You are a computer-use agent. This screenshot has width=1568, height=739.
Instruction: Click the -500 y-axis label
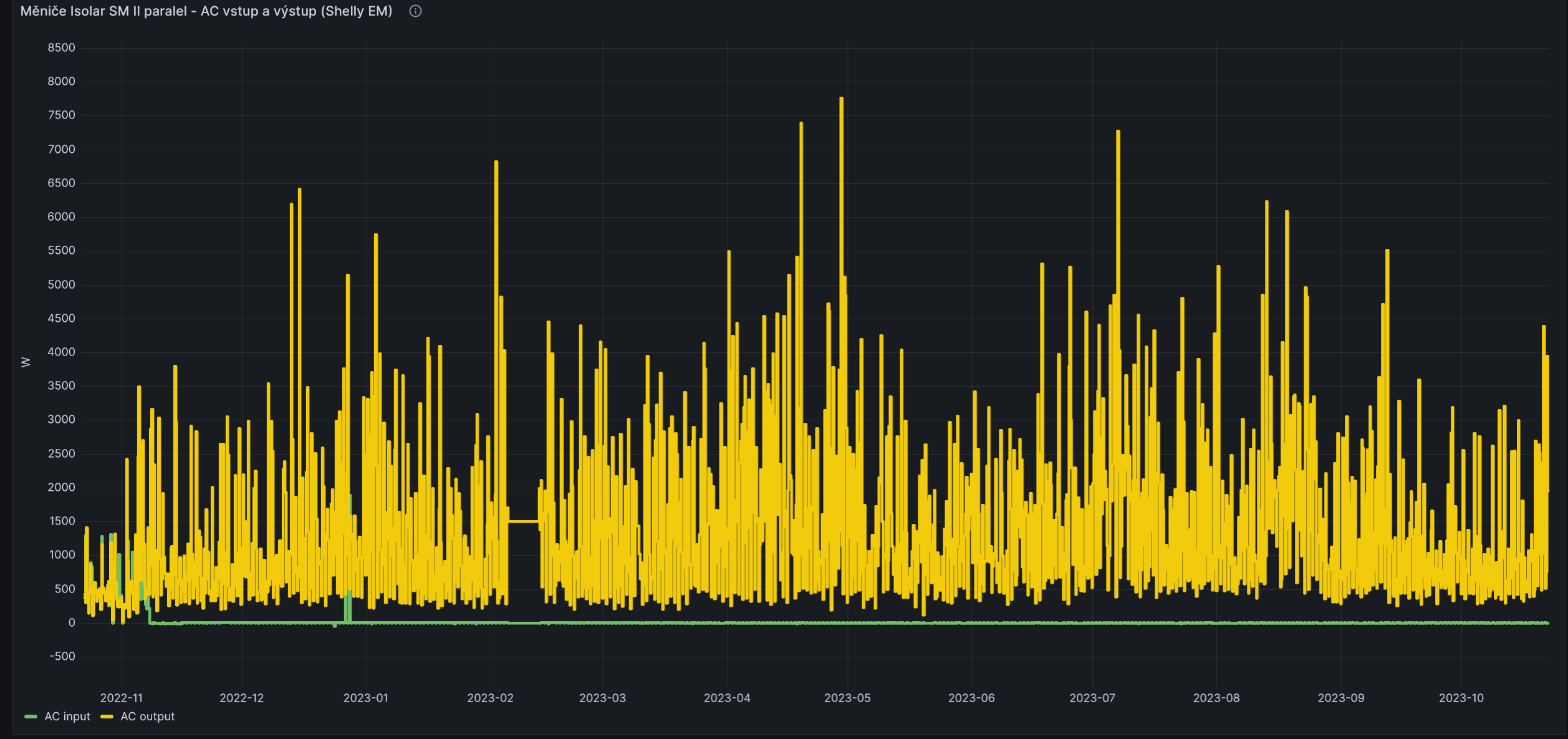tap(61, 656)
